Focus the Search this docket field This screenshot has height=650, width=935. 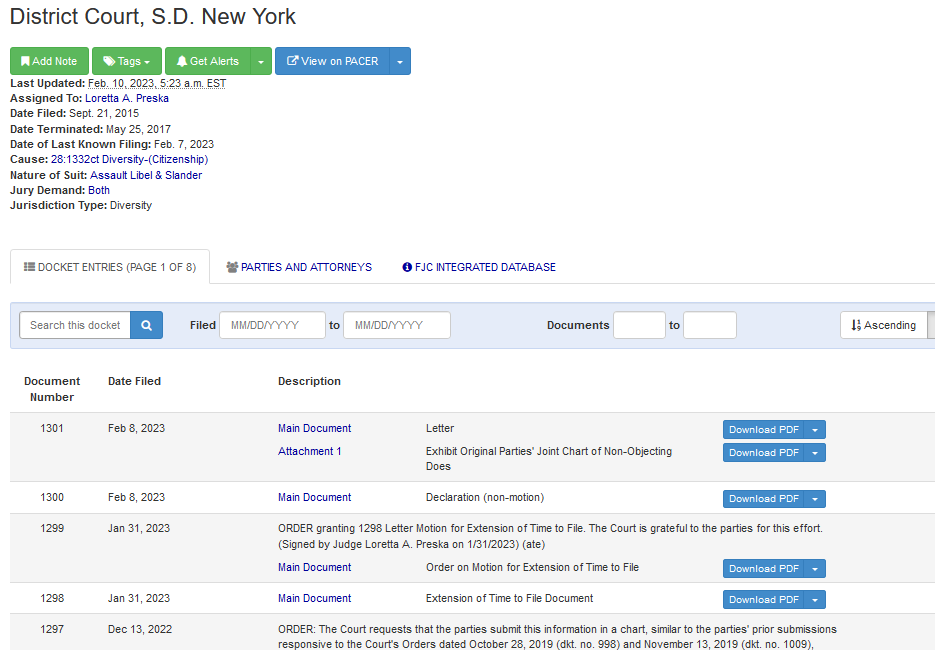click(75, 325)
